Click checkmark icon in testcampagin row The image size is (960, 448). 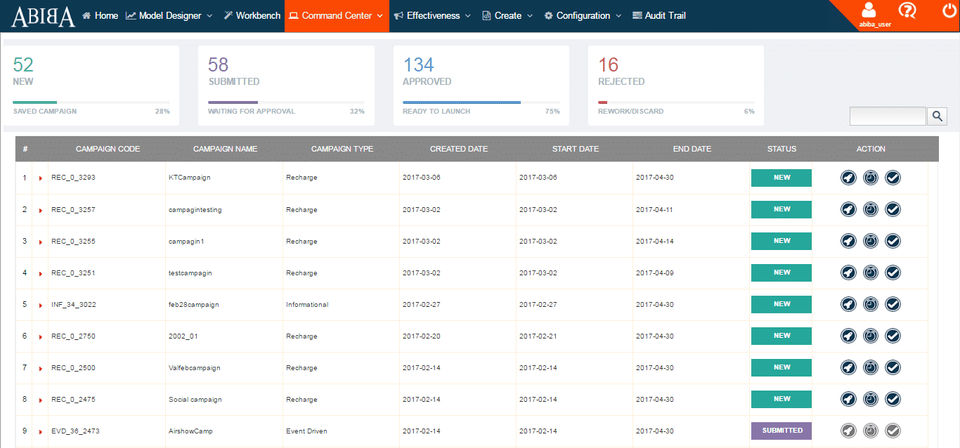pyautogui.click(x=893, y=272)
